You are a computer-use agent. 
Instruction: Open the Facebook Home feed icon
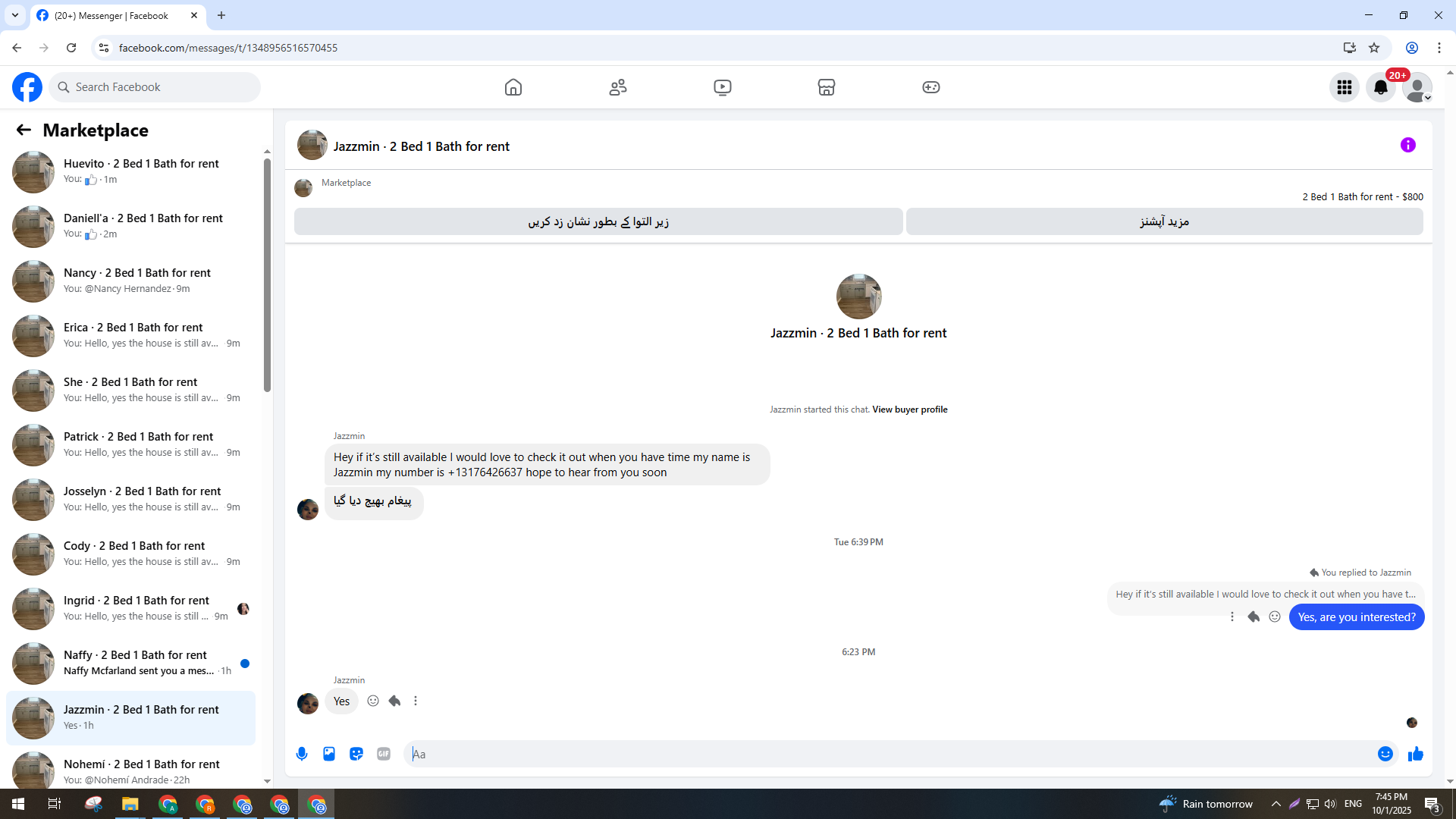tap(513, 87)
